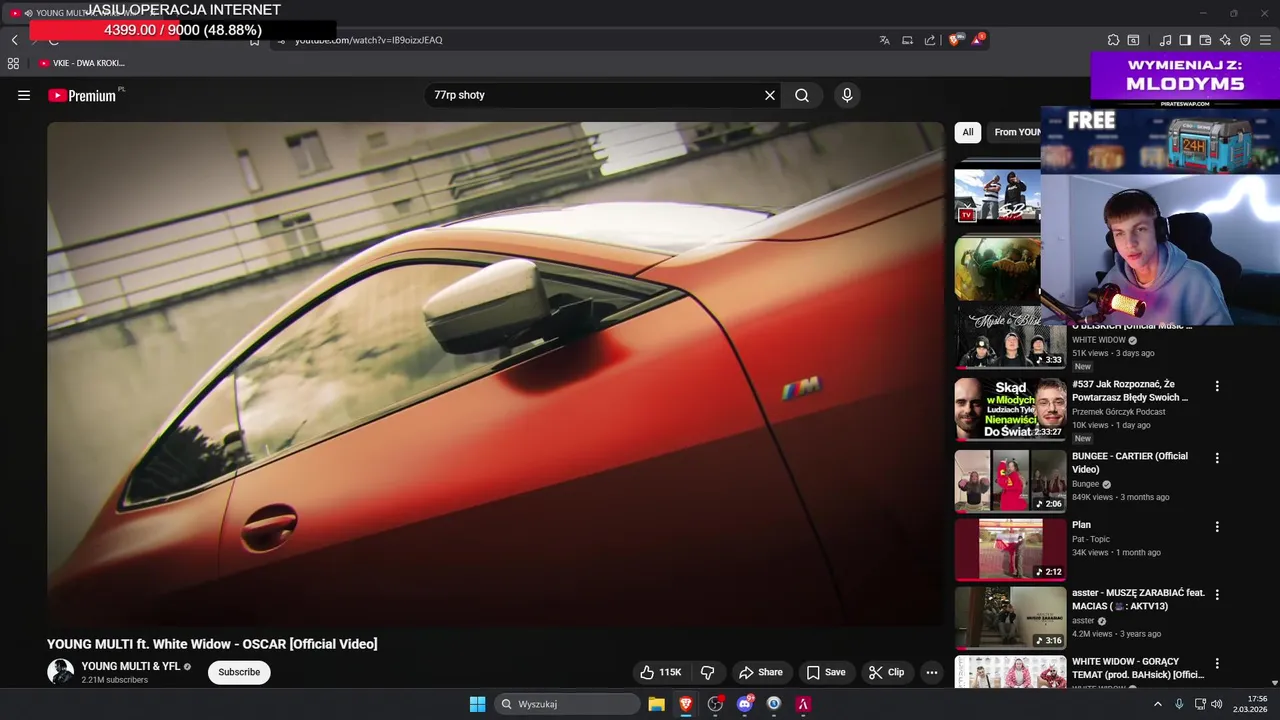Open the YouTube hamburger guide menu
The width and height of the screenshot is (1280, 720).
coord(24,95)
